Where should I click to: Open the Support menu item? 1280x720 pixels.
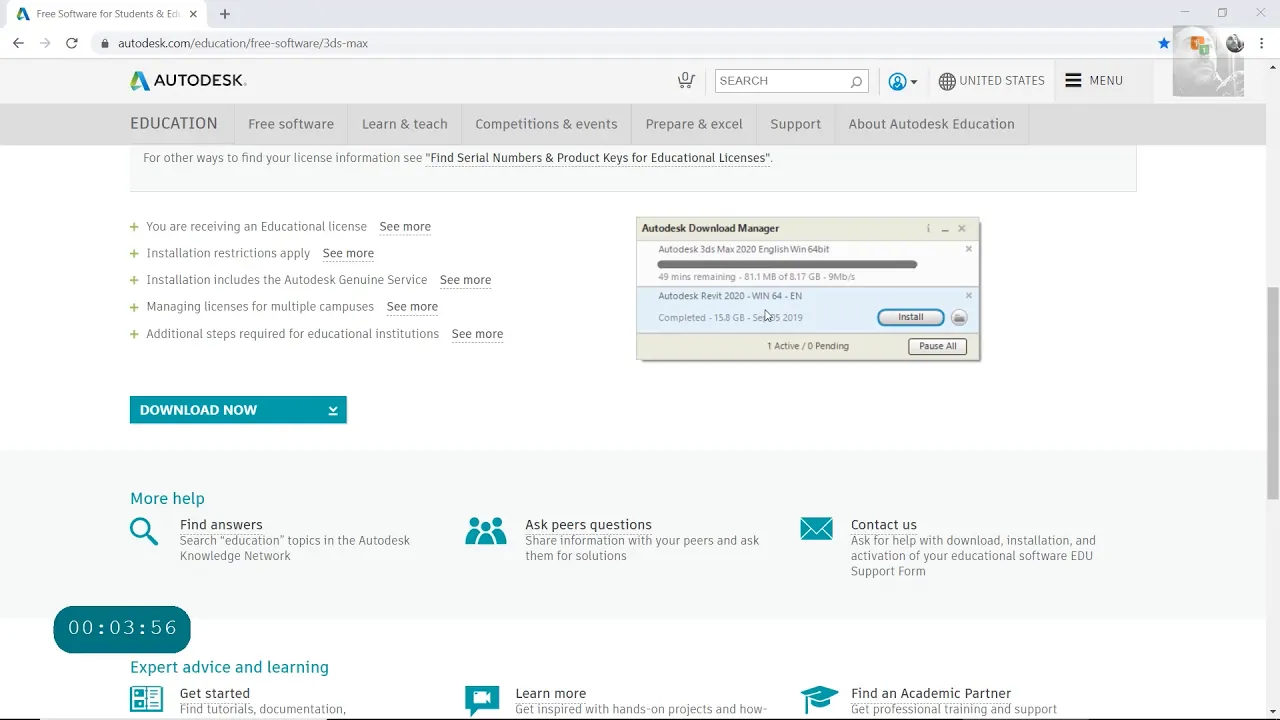[x=796, y=124]
